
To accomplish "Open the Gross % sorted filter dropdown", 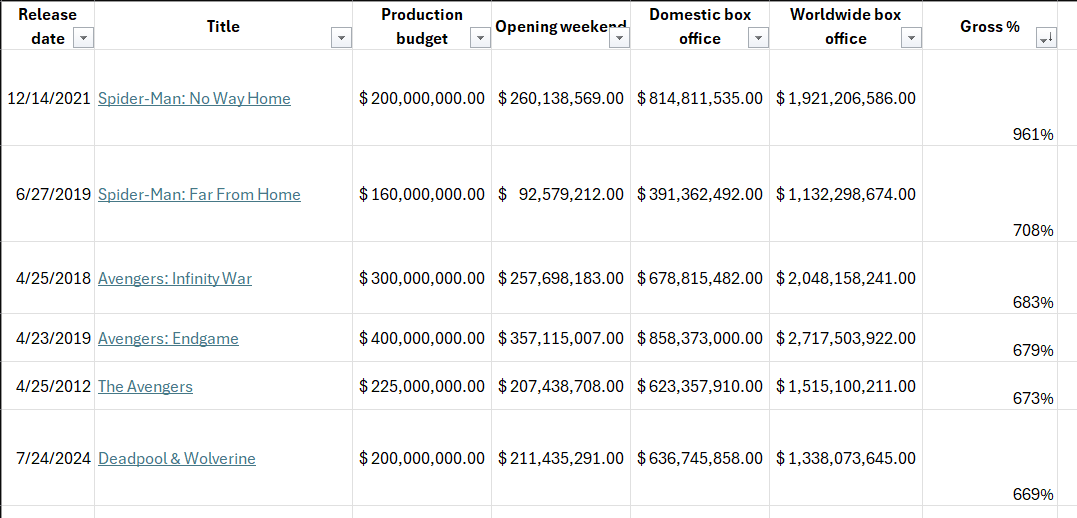I will (1045, 39).
